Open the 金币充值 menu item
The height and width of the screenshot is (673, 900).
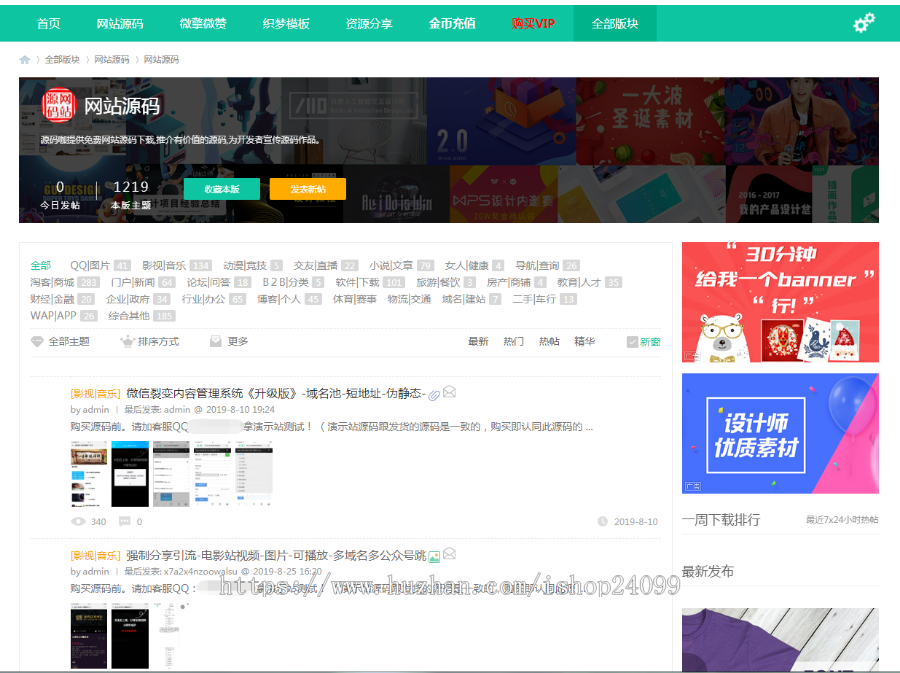click(x=452, y=23)
